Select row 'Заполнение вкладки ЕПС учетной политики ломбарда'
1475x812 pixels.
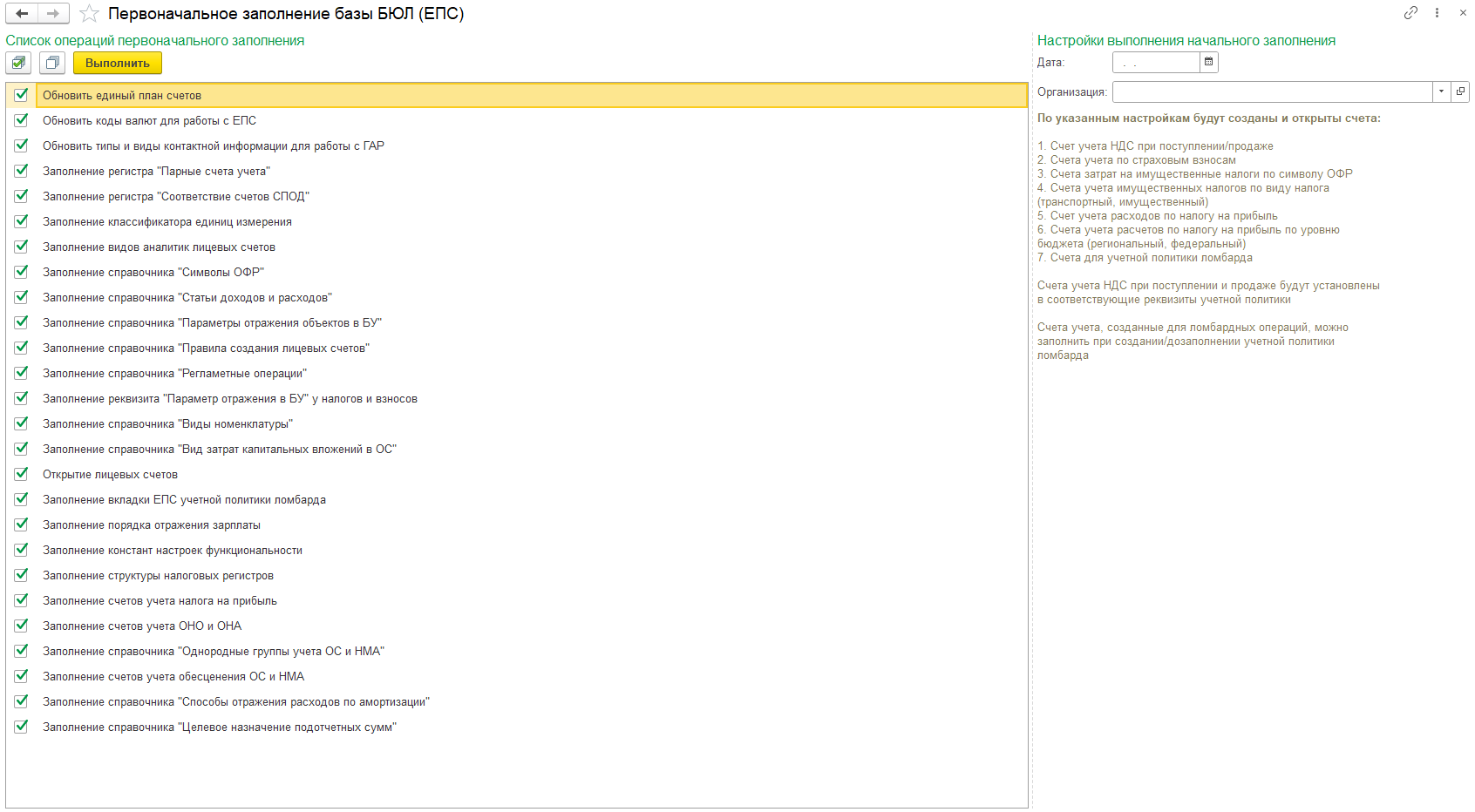(517, 499)
